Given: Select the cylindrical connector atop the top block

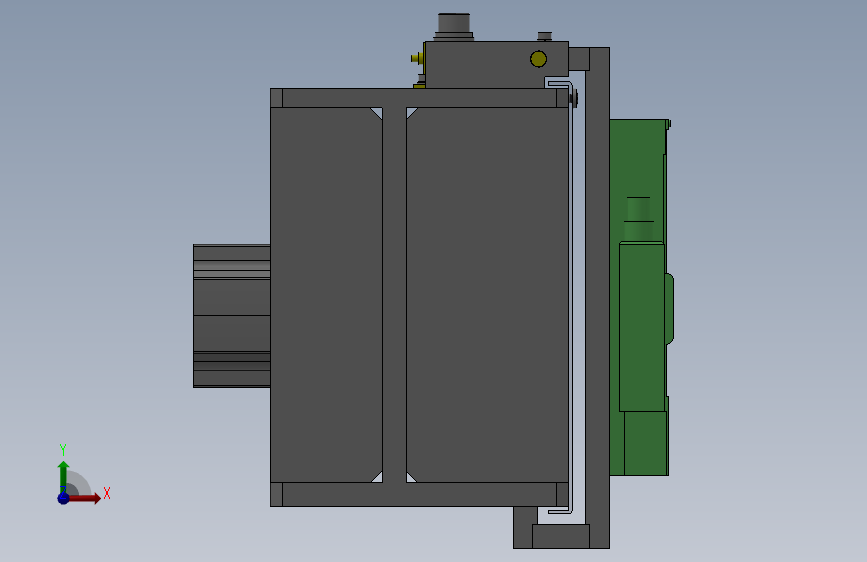Looking at the screenshot, I should pyautogui.click(x=453, y=26).
